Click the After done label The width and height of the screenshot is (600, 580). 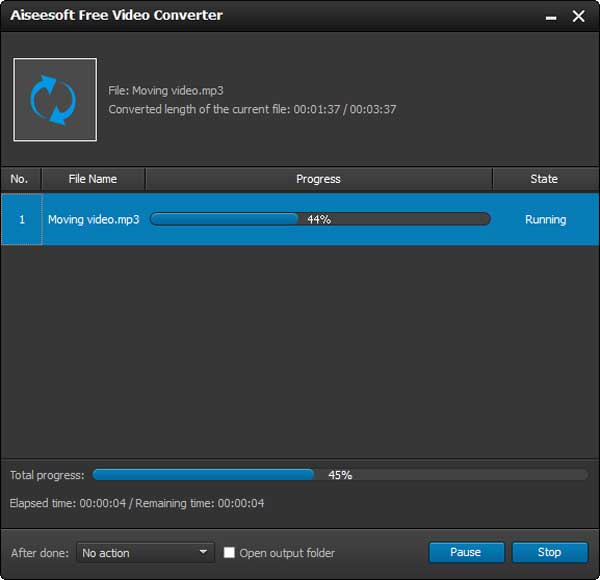point(40,553)
